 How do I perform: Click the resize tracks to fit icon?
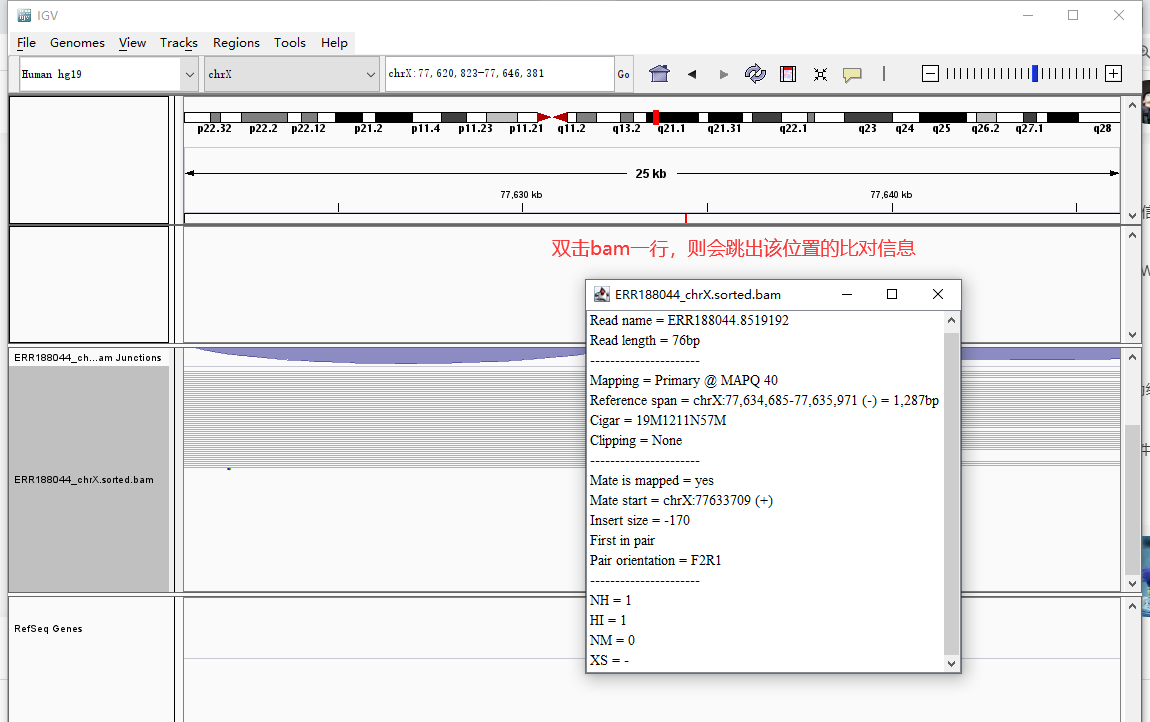(x=820, y=74)
